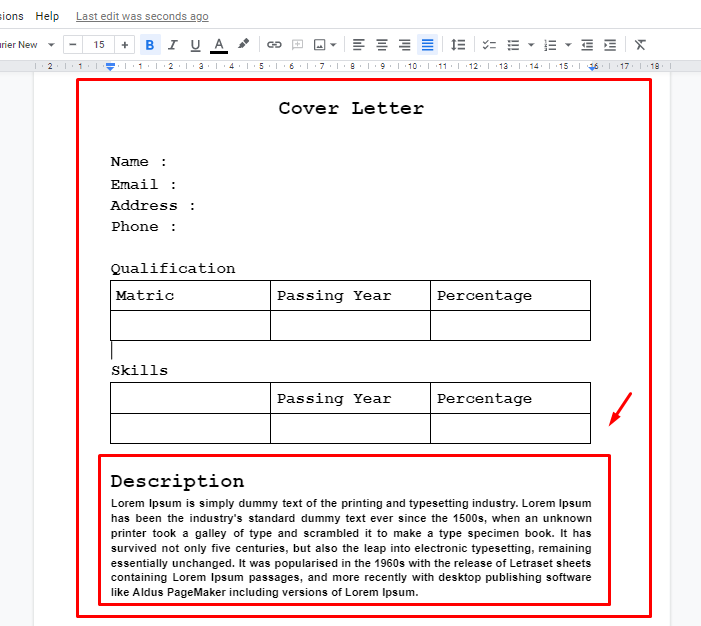The width and height of the screenshot is (701, 626).
Task: Insert a bulleted list
Action: pyautogui.click(x=513, y=45)
